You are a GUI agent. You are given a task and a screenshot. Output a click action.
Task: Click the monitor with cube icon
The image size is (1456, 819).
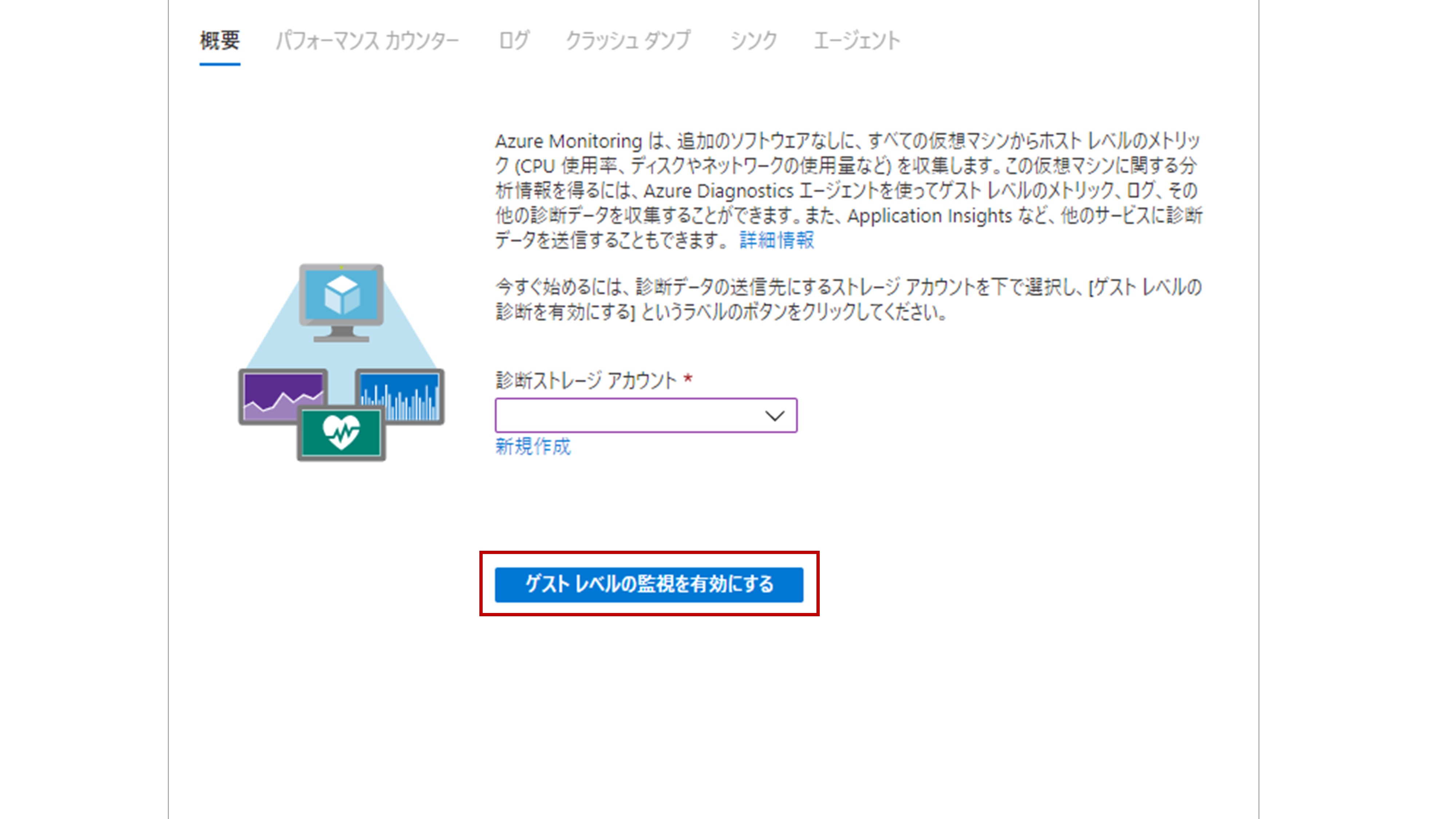(341, 296)
